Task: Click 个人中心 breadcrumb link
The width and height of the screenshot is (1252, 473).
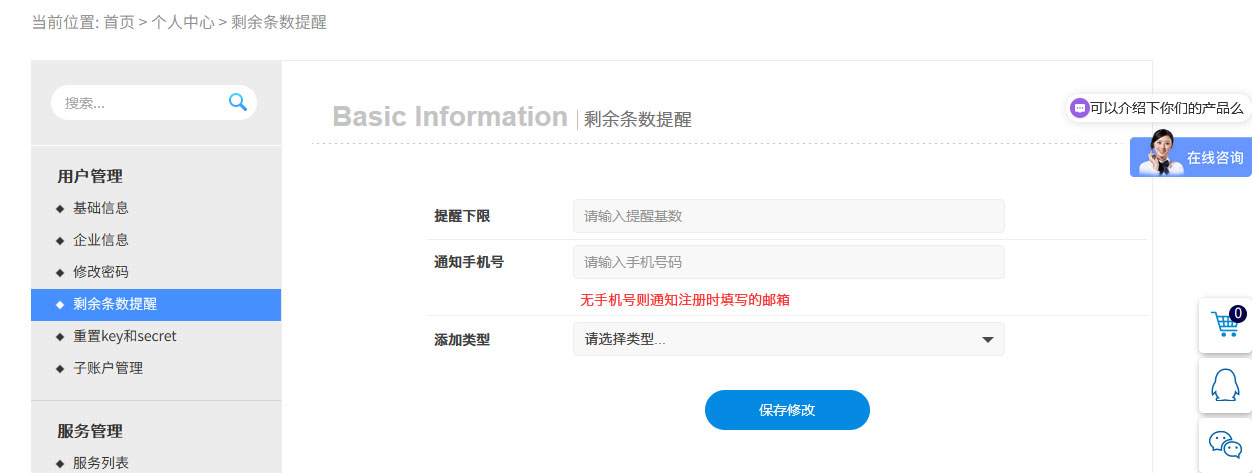Action: click(183, 22)
